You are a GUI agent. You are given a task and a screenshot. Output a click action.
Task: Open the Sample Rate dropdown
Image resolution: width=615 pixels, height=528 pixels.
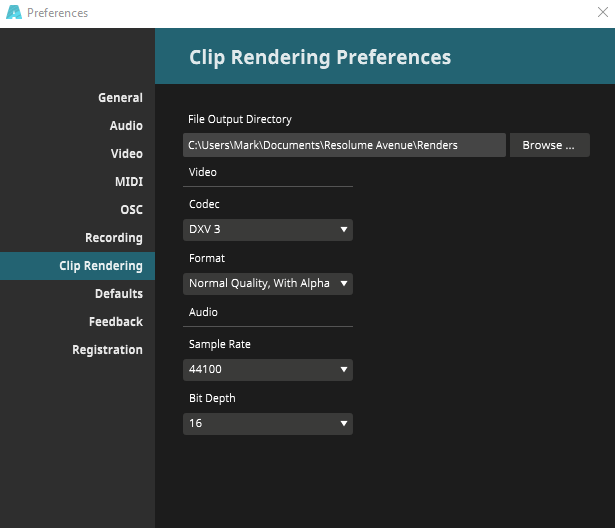pyautogui.click(x=268, y=370)
